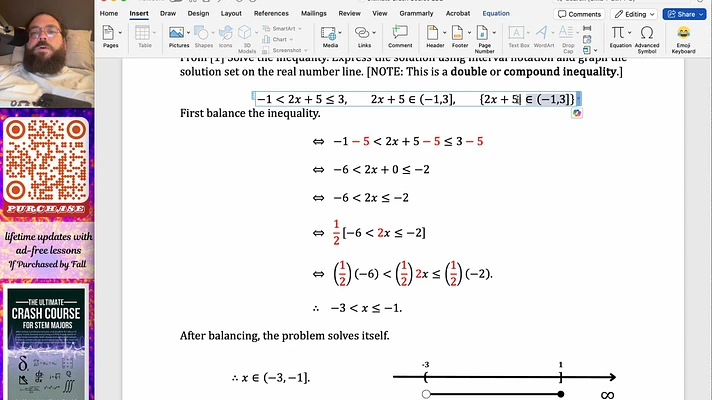
Task: Insert a Chart
Action: pos(277,40)
